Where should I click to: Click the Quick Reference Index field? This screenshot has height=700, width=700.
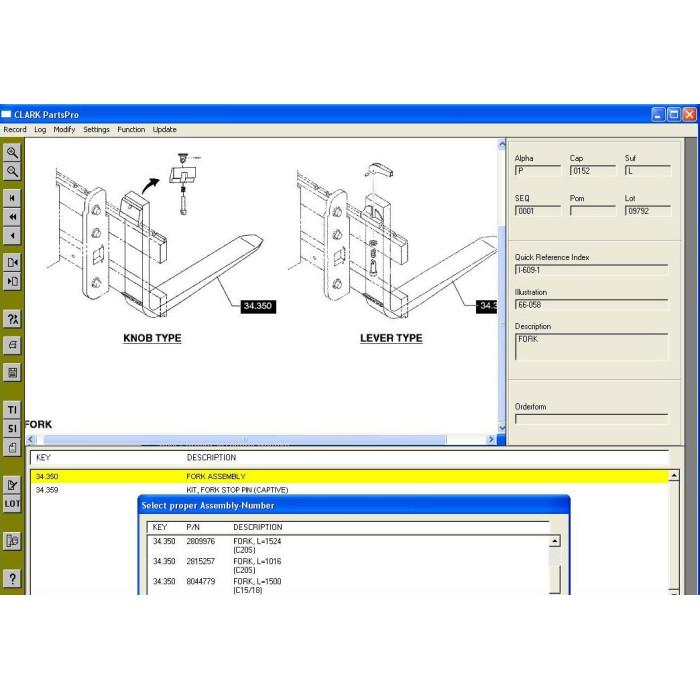592,270
